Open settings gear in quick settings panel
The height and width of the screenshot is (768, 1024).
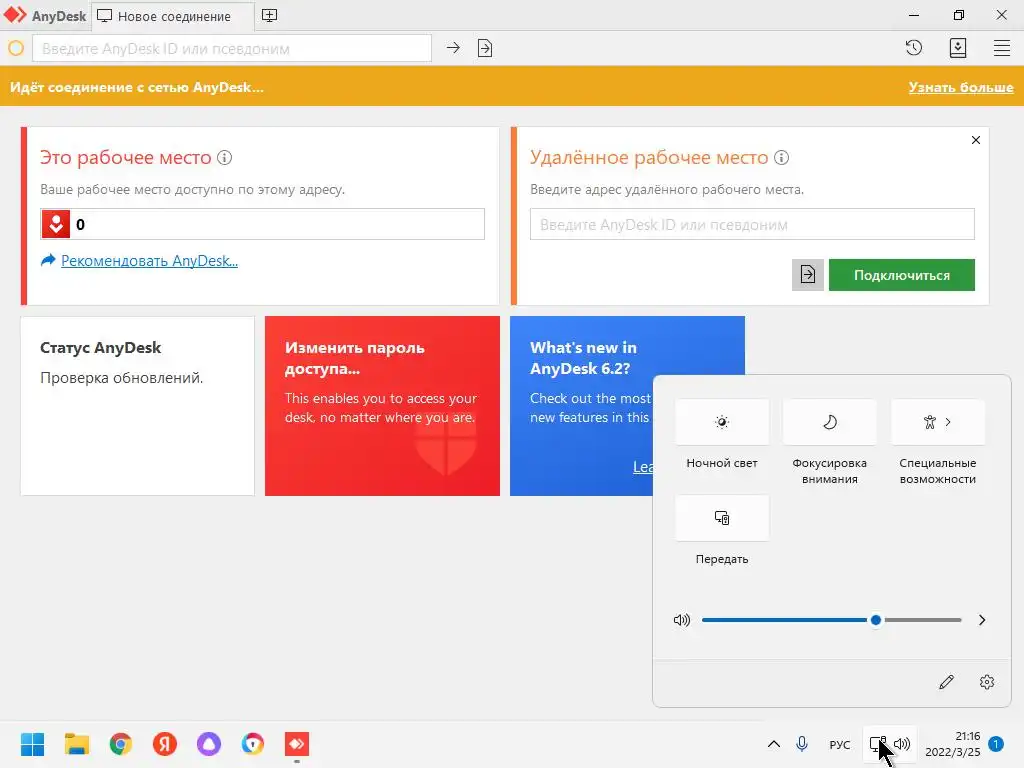(x=987, y=682)
